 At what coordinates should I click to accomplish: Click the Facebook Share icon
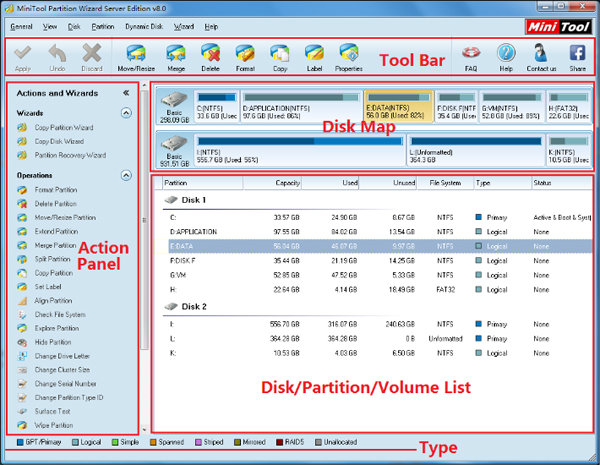coord(577,53)
